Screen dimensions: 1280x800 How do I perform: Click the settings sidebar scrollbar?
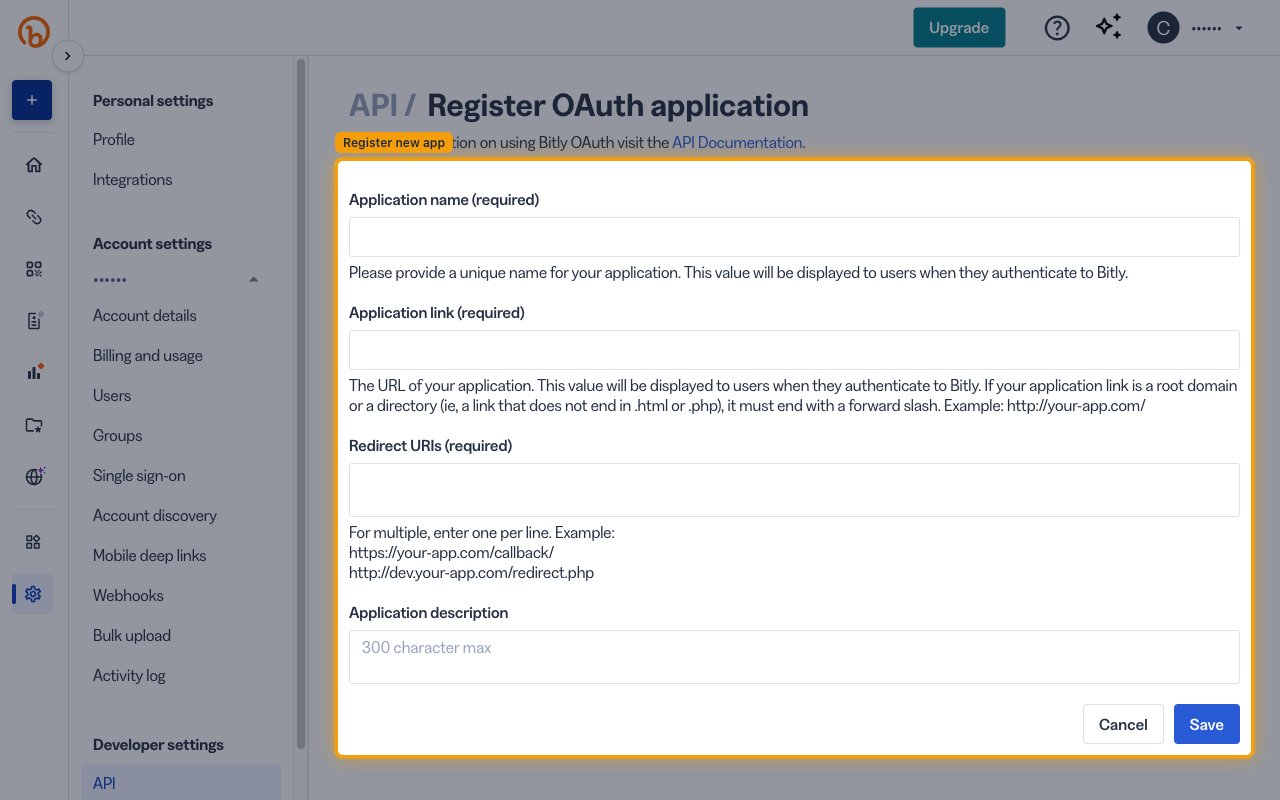point(301,404)
